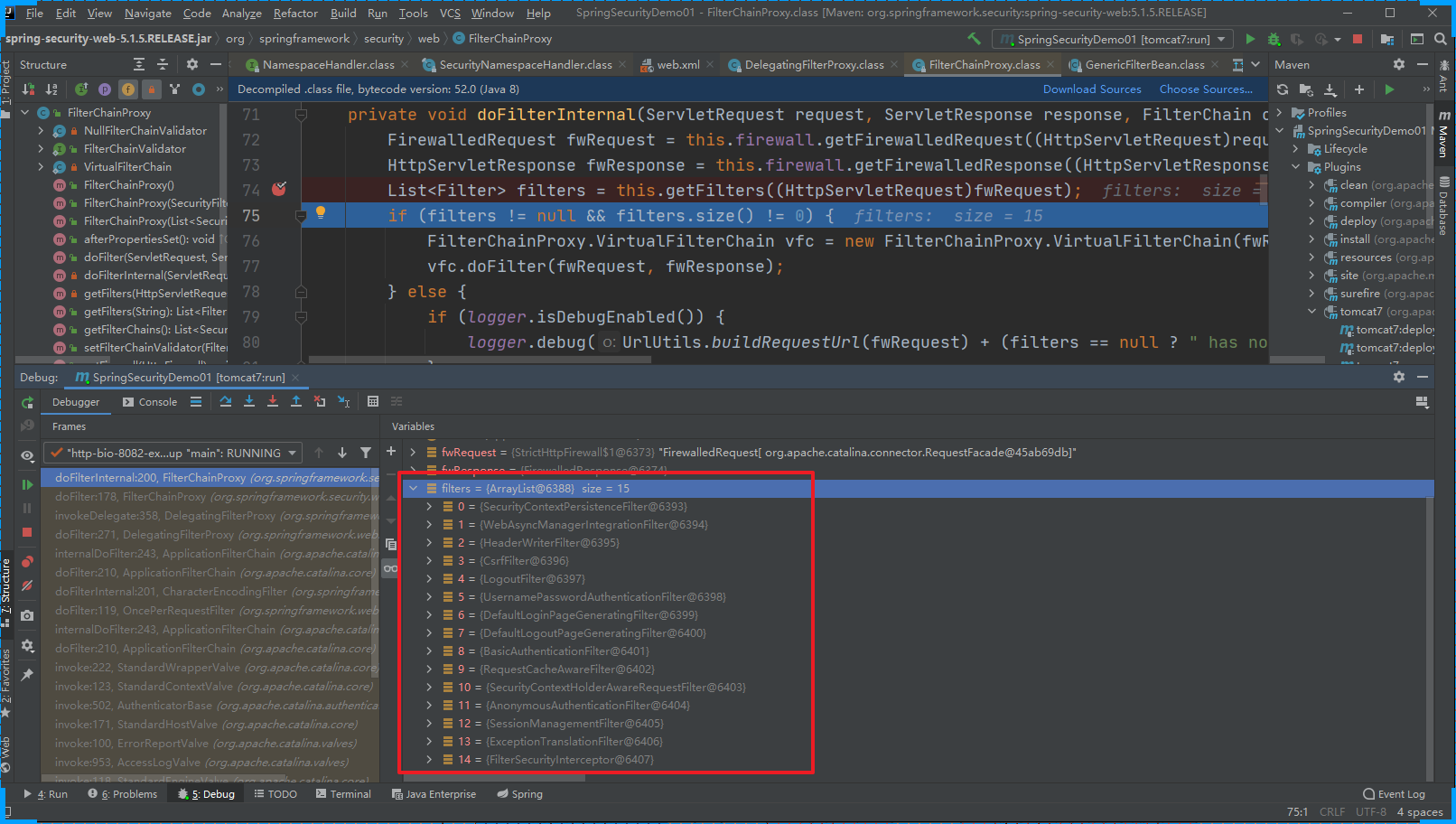Collapse the tomcat7 plugin node
The width and height of the screenshot is (1456, 824).
pyautogui.click(x=1312, y=312)
